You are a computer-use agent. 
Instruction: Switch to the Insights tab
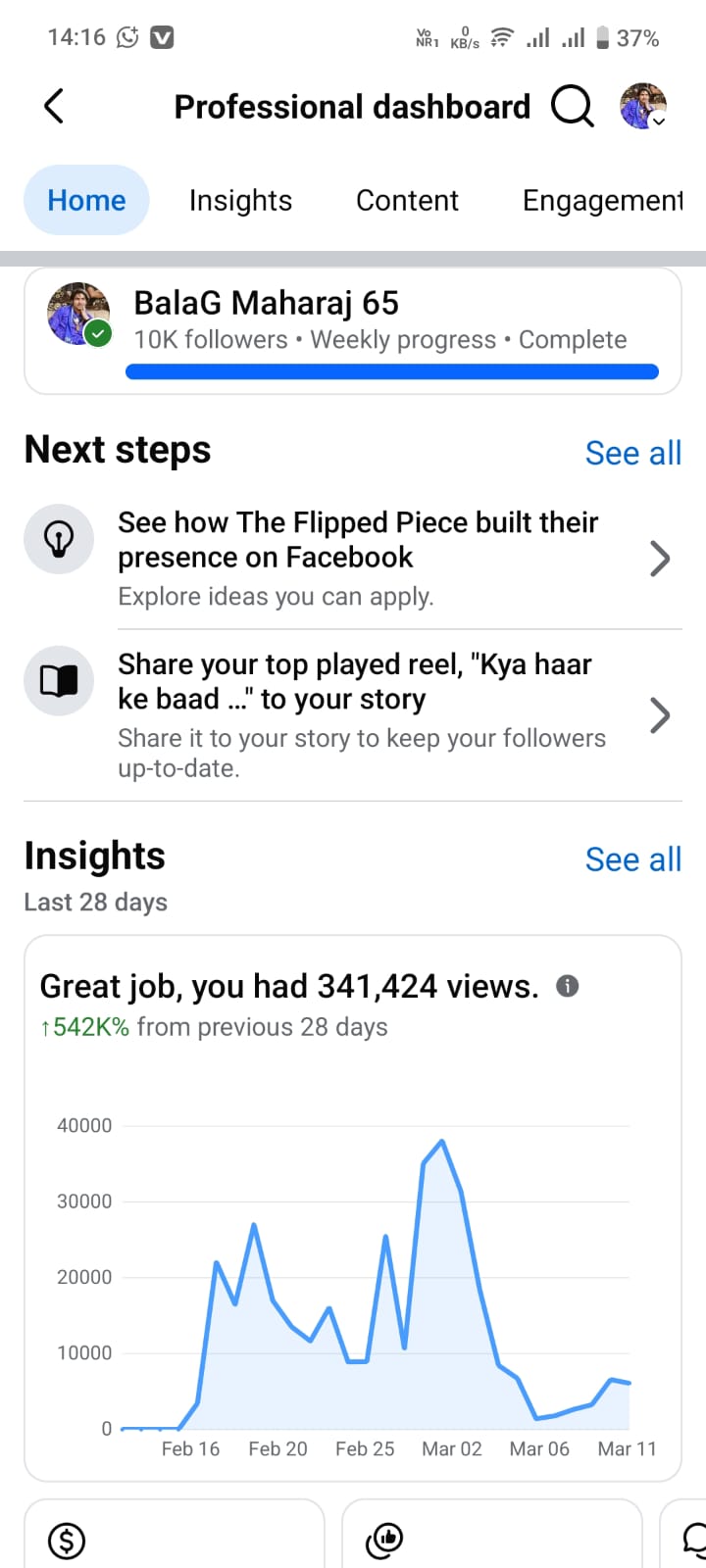[x=240, y=201]
